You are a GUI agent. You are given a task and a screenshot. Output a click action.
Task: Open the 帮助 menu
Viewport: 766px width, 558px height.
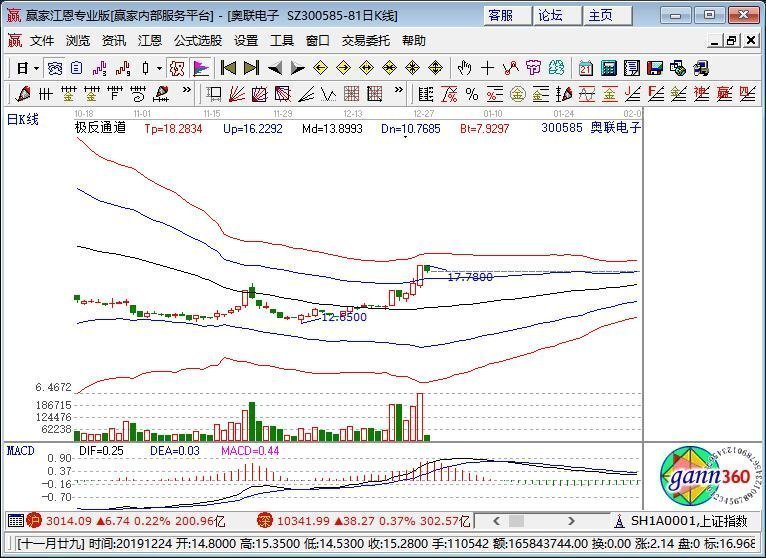[414, 41]
